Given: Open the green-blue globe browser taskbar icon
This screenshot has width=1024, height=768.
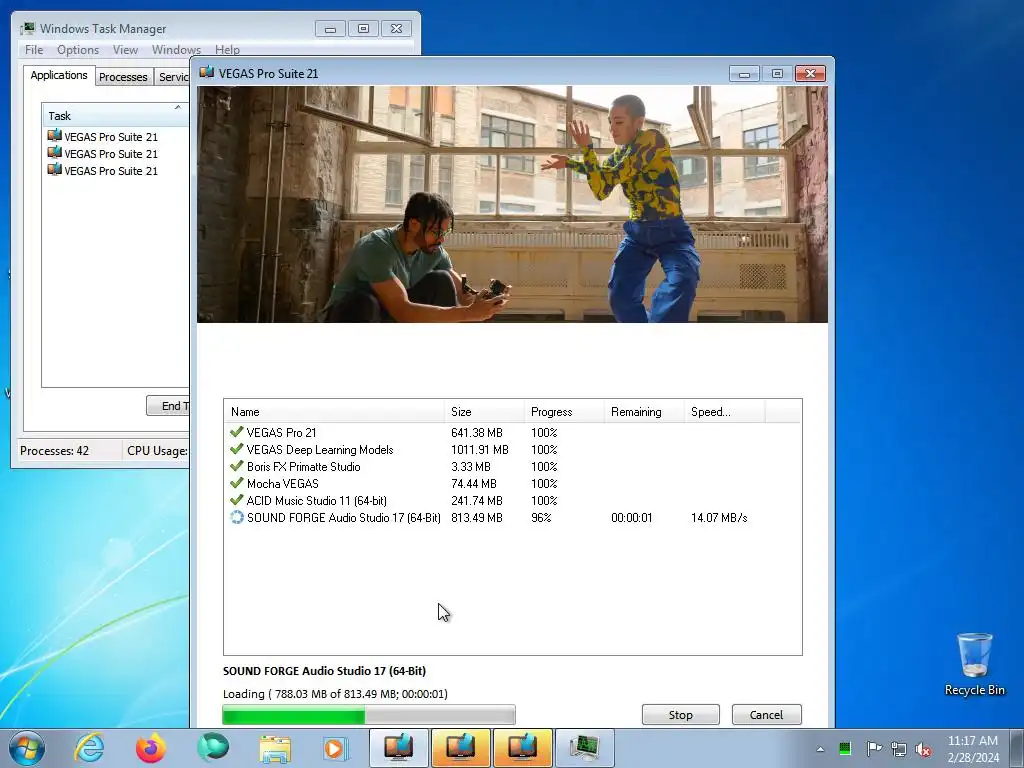Looking at the screenshot, I should 213,748.
